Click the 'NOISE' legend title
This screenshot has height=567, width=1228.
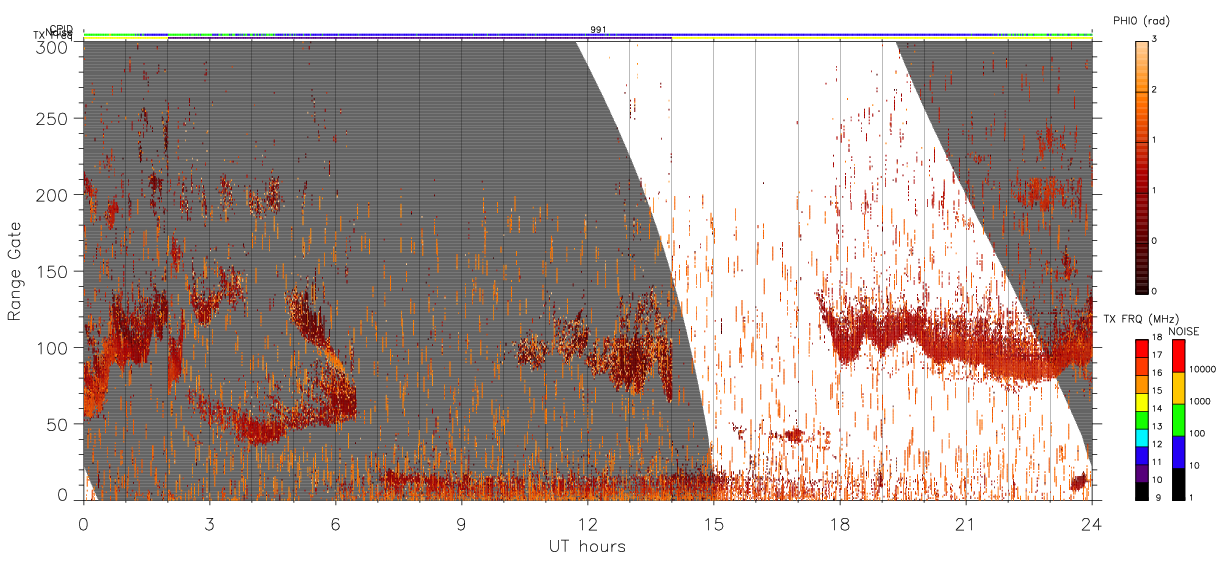(1184, 331)
